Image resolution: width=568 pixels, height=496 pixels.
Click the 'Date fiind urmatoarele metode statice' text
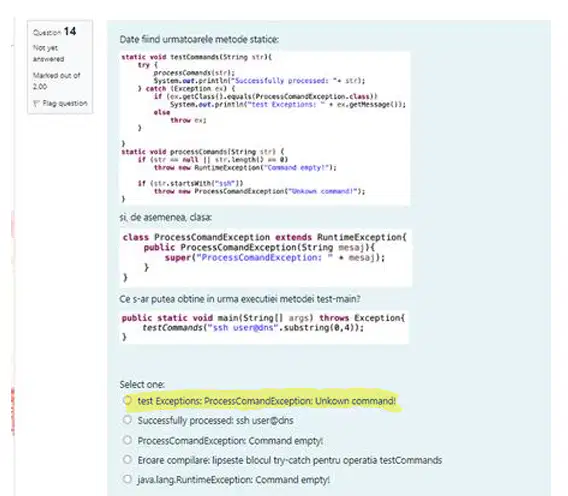pyautogui.click(x=199, y=39)
